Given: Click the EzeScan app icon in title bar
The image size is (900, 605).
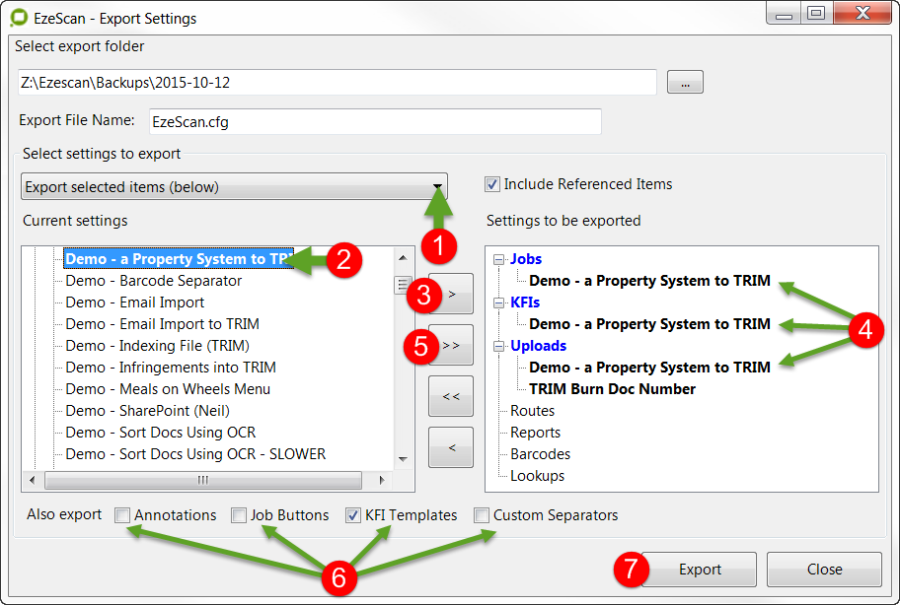Looking at the screenshot, I should 17,18.
